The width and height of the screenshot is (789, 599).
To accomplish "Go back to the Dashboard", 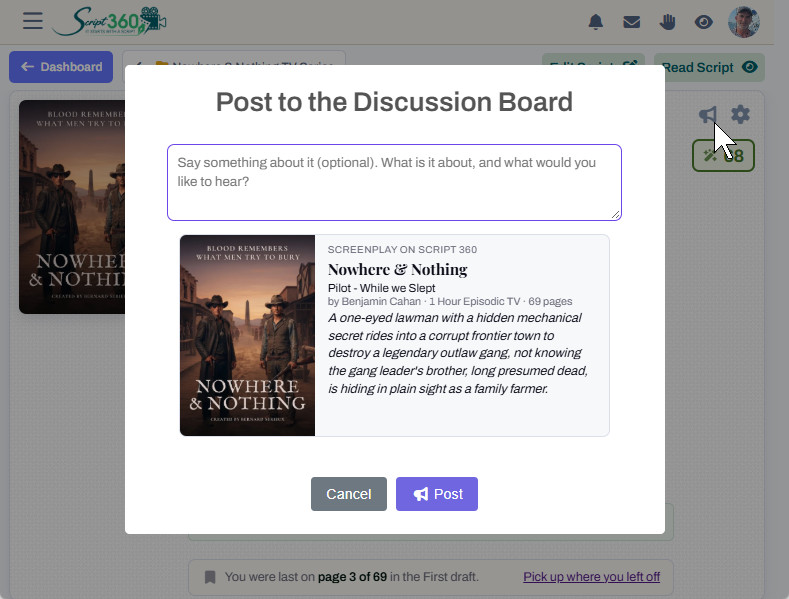I will [61, 67].
